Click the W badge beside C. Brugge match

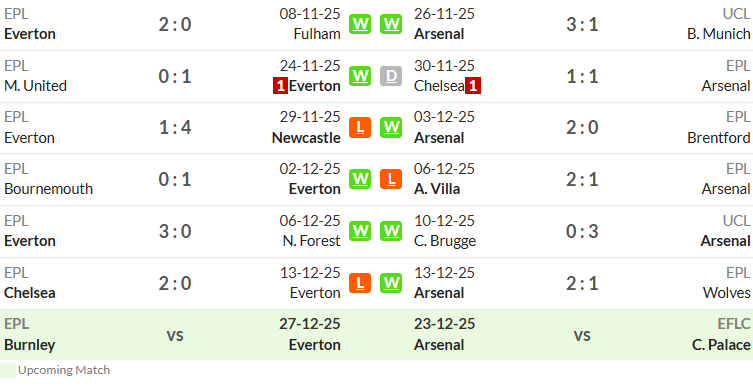point(391,231)
